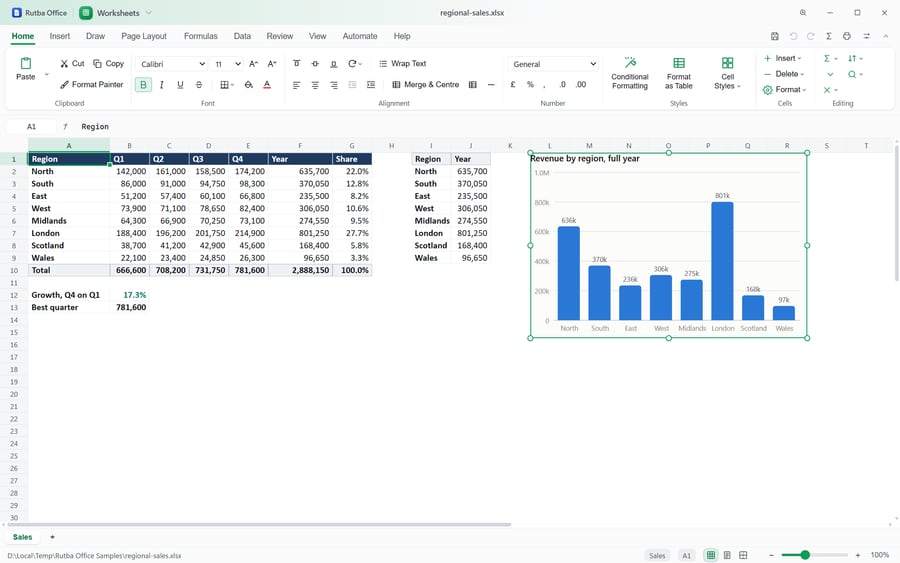Viewport: 900px width, 563px height.
Task: Open the text rotation dropdown
Action: pyautogui.click(x=355, y=64)
